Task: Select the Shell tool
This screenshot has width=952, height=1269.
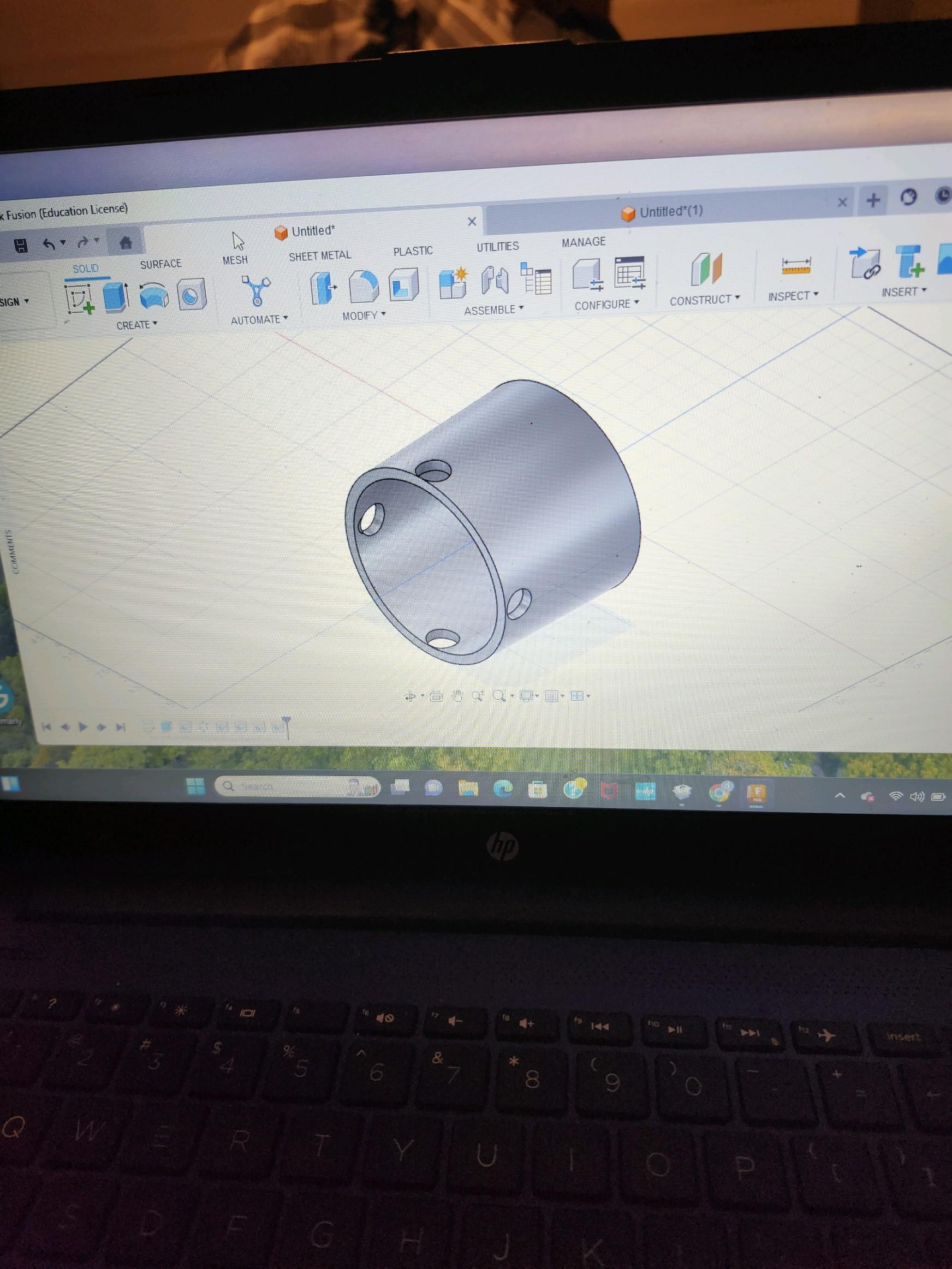Action: tap(404, 283)
